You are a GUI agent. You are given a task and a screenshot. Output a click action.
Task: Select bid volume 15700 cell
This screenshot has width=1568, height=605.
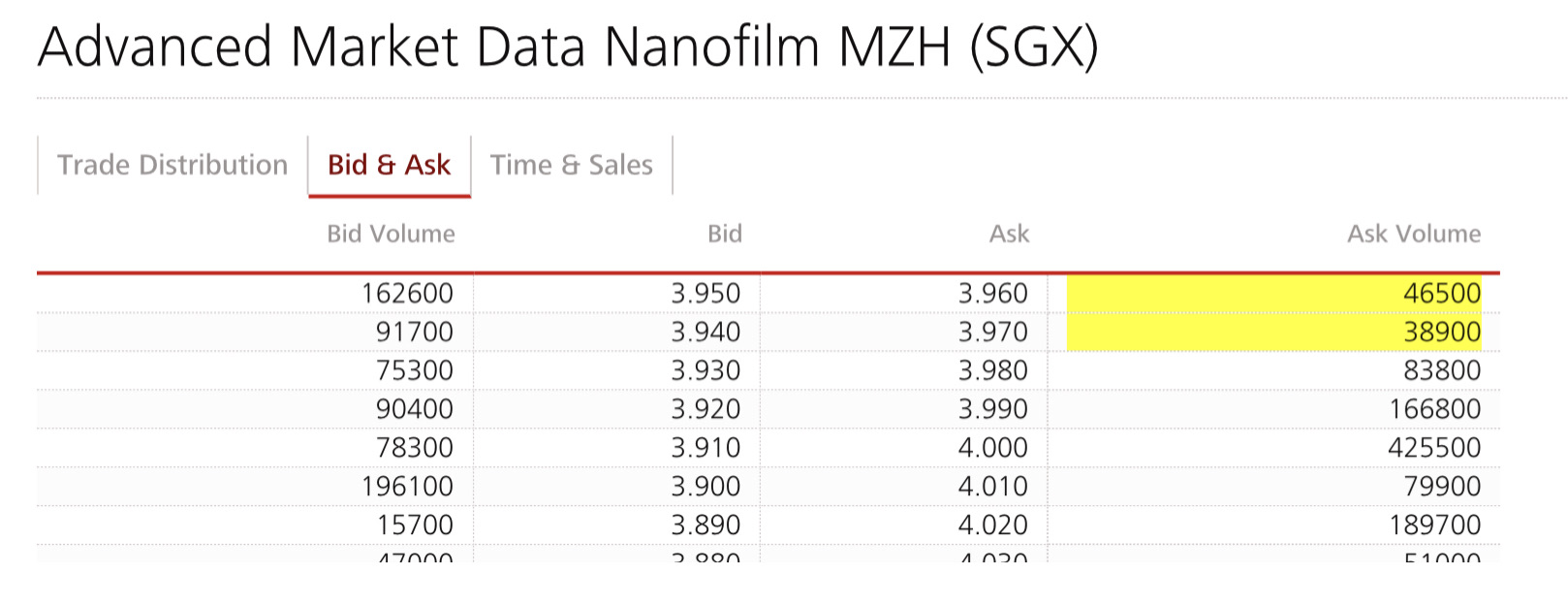[415, 525]
